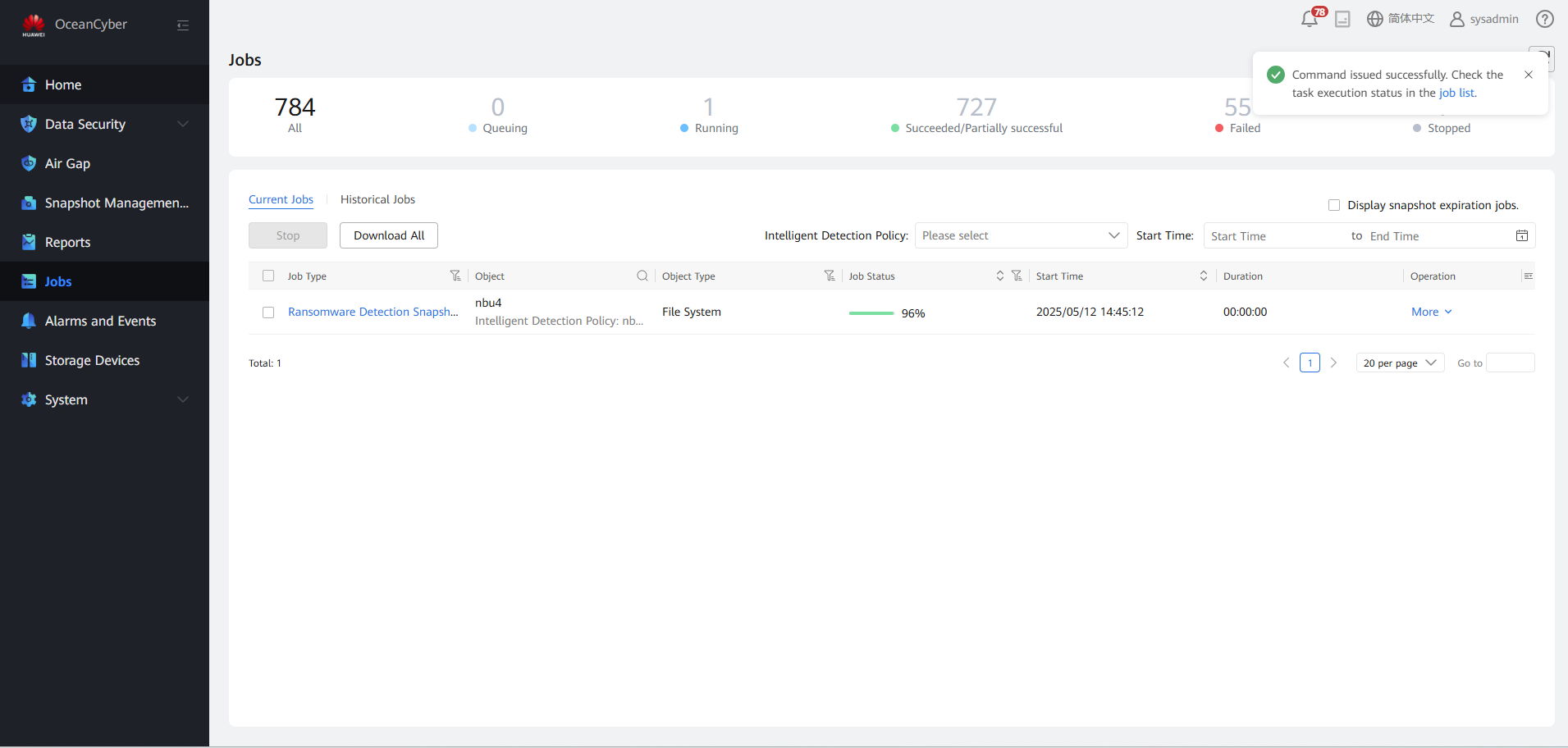The image size is (1568, 748).
Task: Click the 96% job progress bar
Action: pyautogui.click(x=871, y=313)
